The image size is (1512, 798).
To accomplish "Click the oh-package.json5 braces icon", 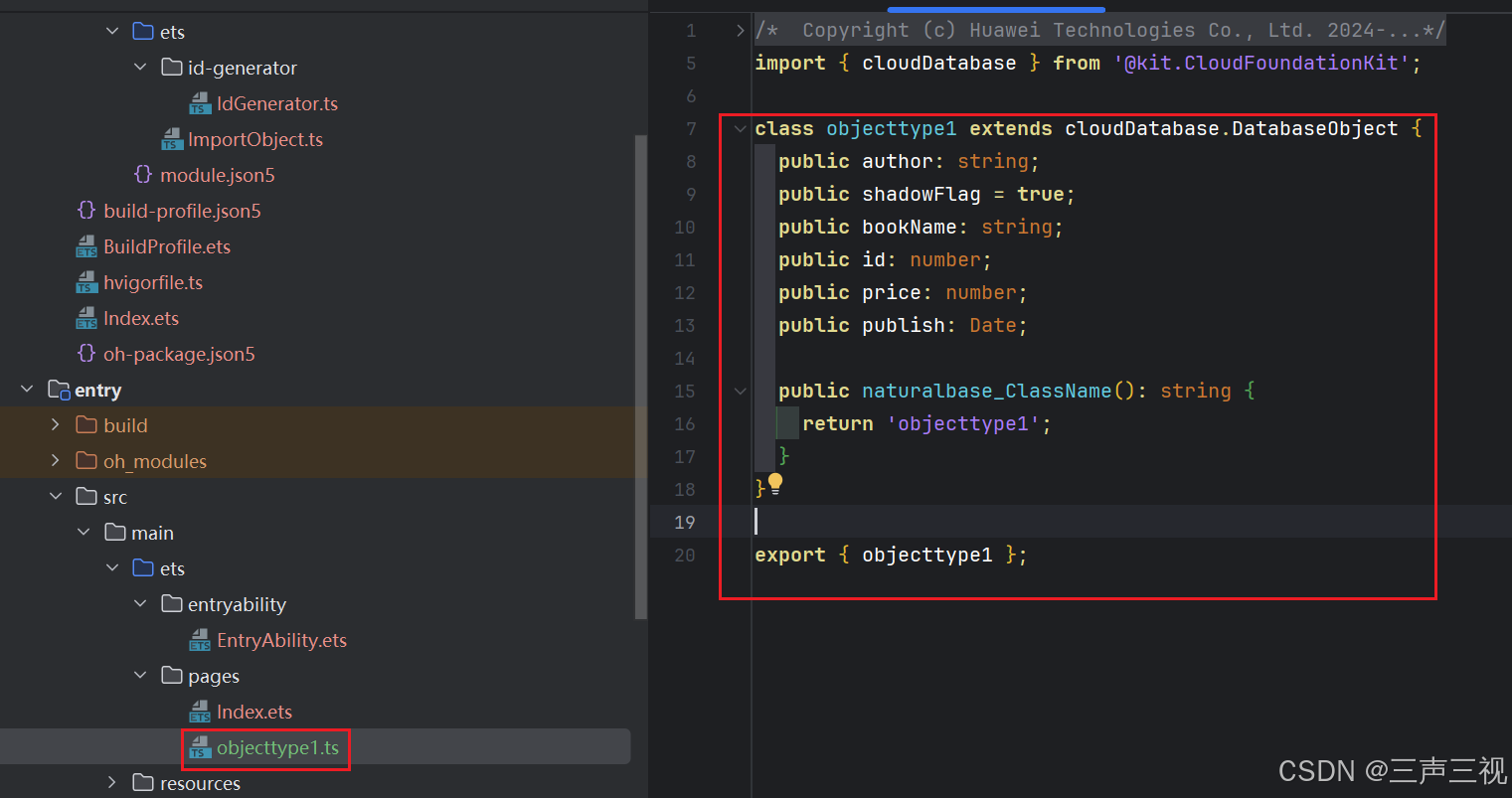I will 86,354.
